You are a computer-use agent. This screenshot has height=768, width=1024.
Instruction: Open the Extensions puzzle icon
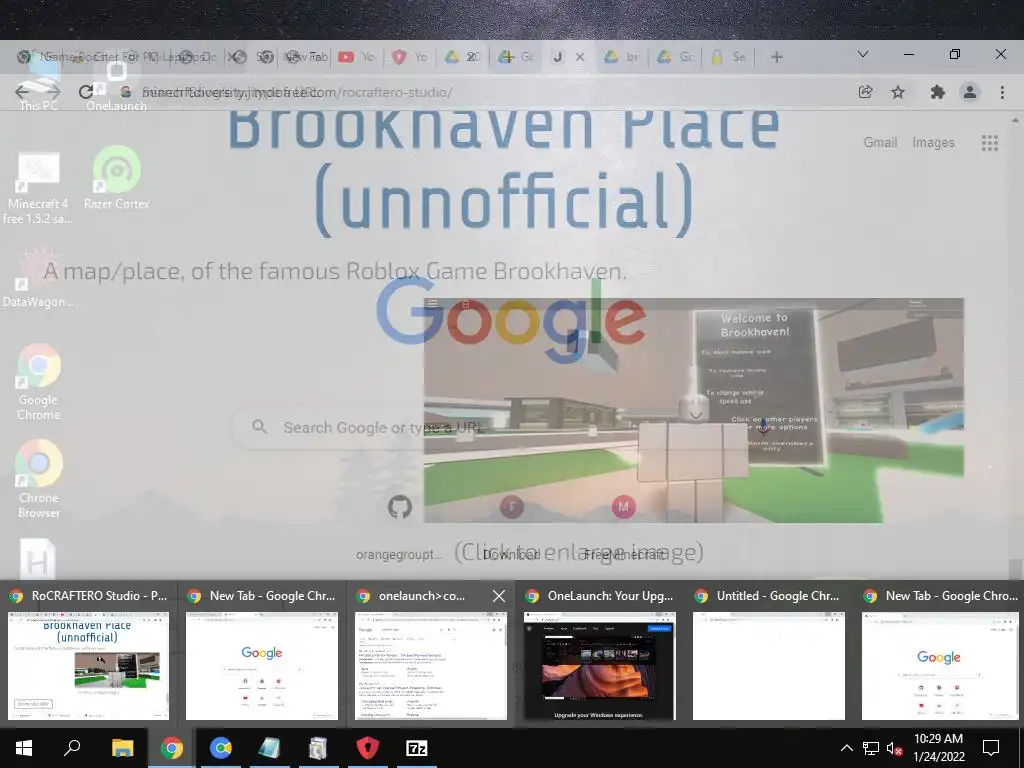pyautogui.click(x=937, y=92)
